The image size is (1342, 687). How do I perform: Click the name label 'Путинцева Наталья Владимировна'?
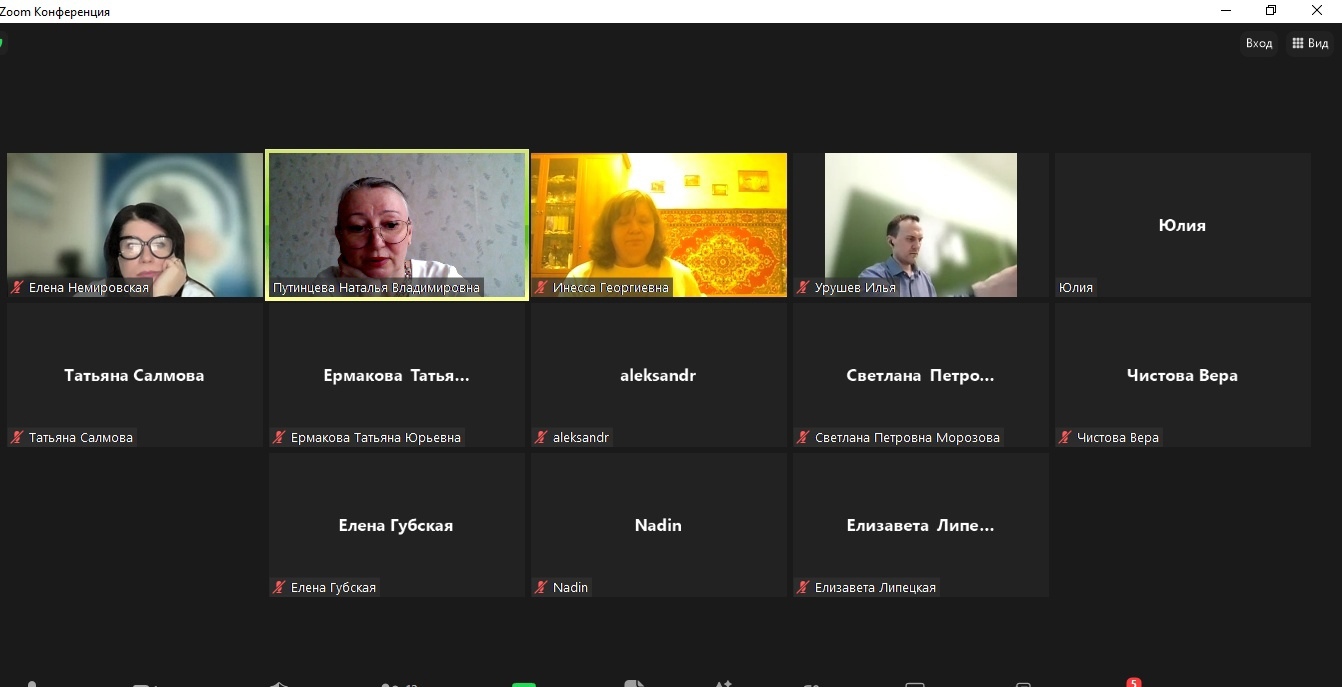[x=377, y=288]
